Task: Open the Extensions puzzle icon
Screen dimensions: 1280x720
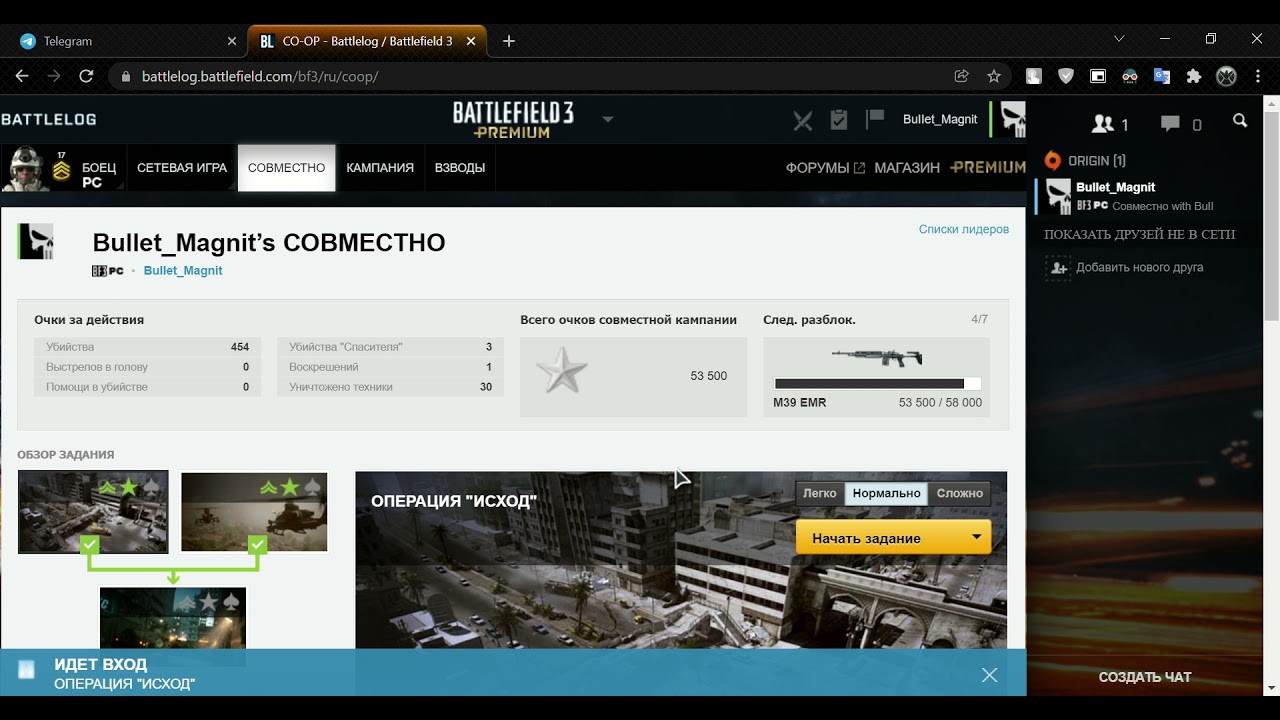Action: click(1193, 76)
